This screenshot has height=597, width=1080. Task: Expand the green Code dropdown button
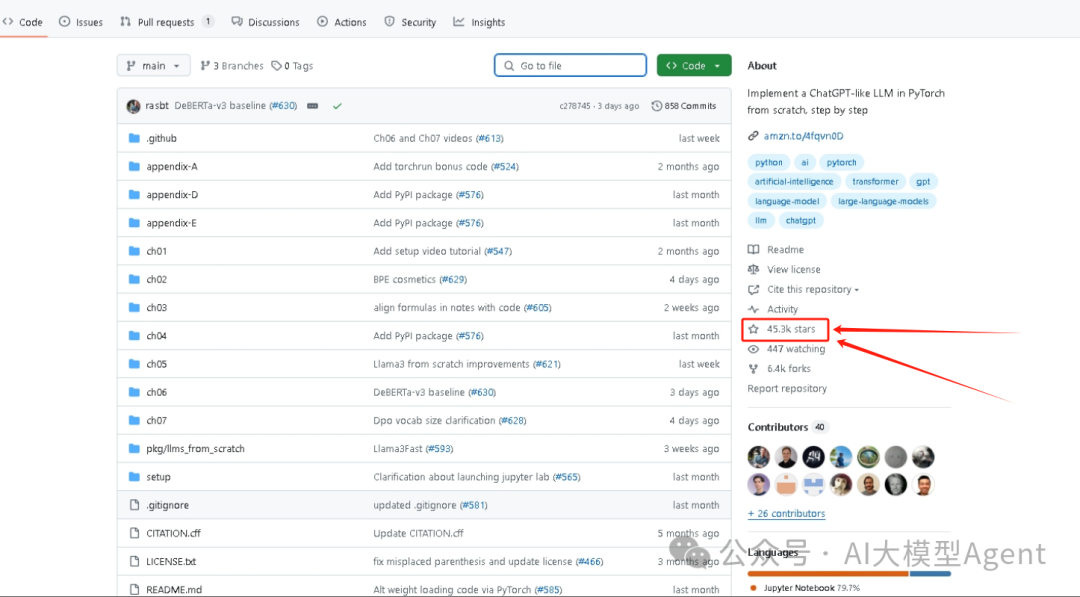point(694,65)
